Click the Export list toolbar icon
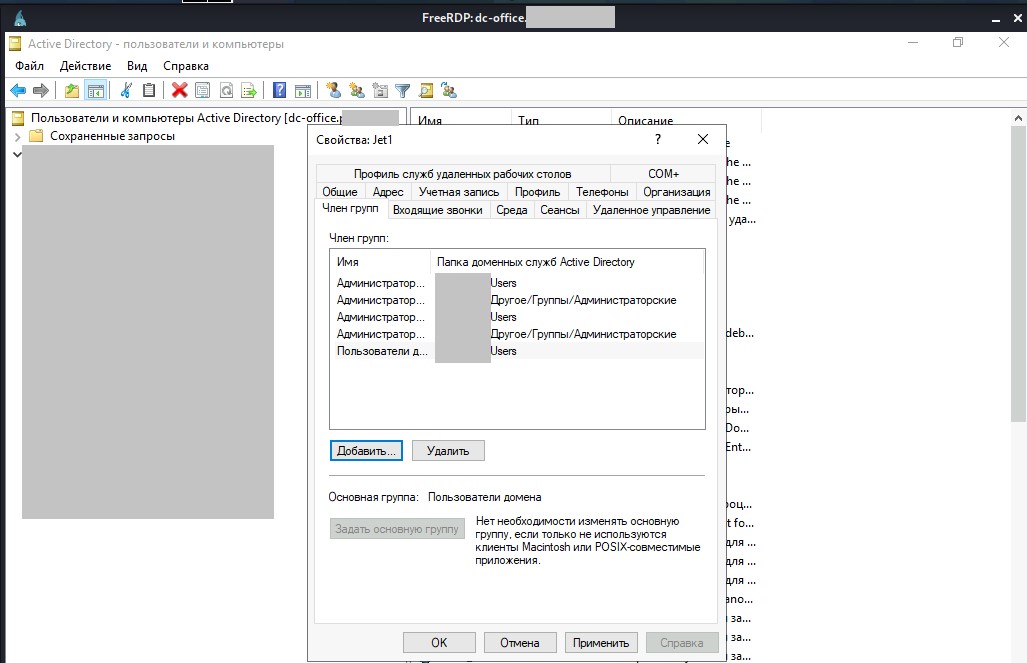 [x=249, y=90]
